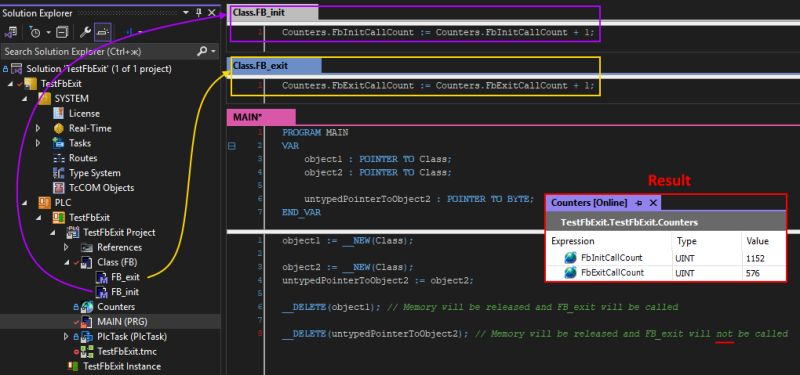Click the Class (FB) function block icon
The height and width of the screenshot is (375, 800).
pos(87,262)
